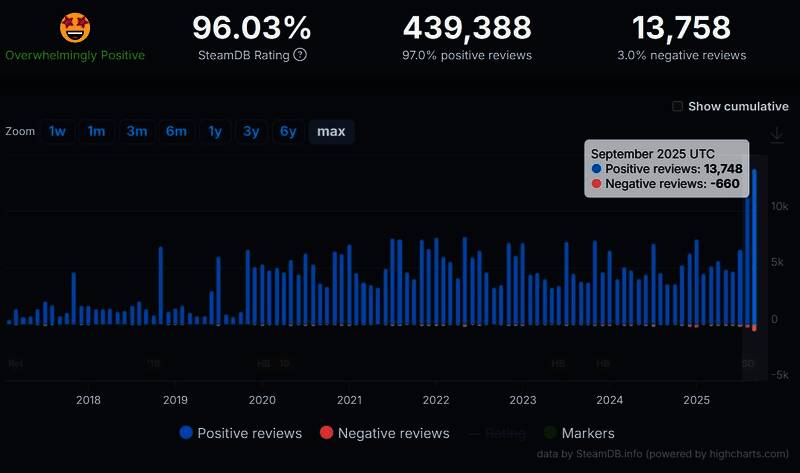
Task: Select the max zoom range
Action: coord(331,131)
